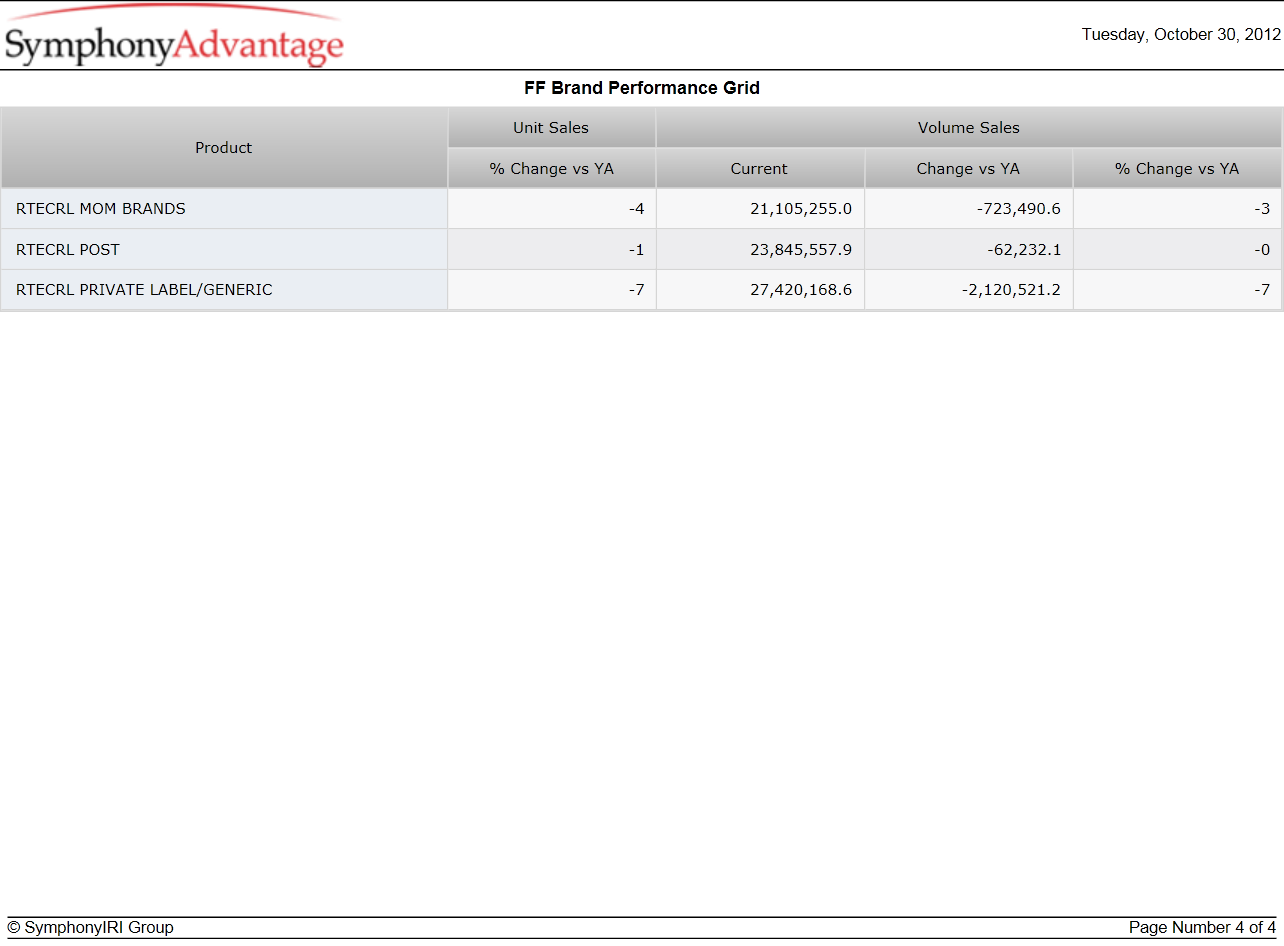Click the 23,845,557.9 volume cell
Image resolution: width=1284 pixels, height=946 pixels.
[x=760, y=250]
